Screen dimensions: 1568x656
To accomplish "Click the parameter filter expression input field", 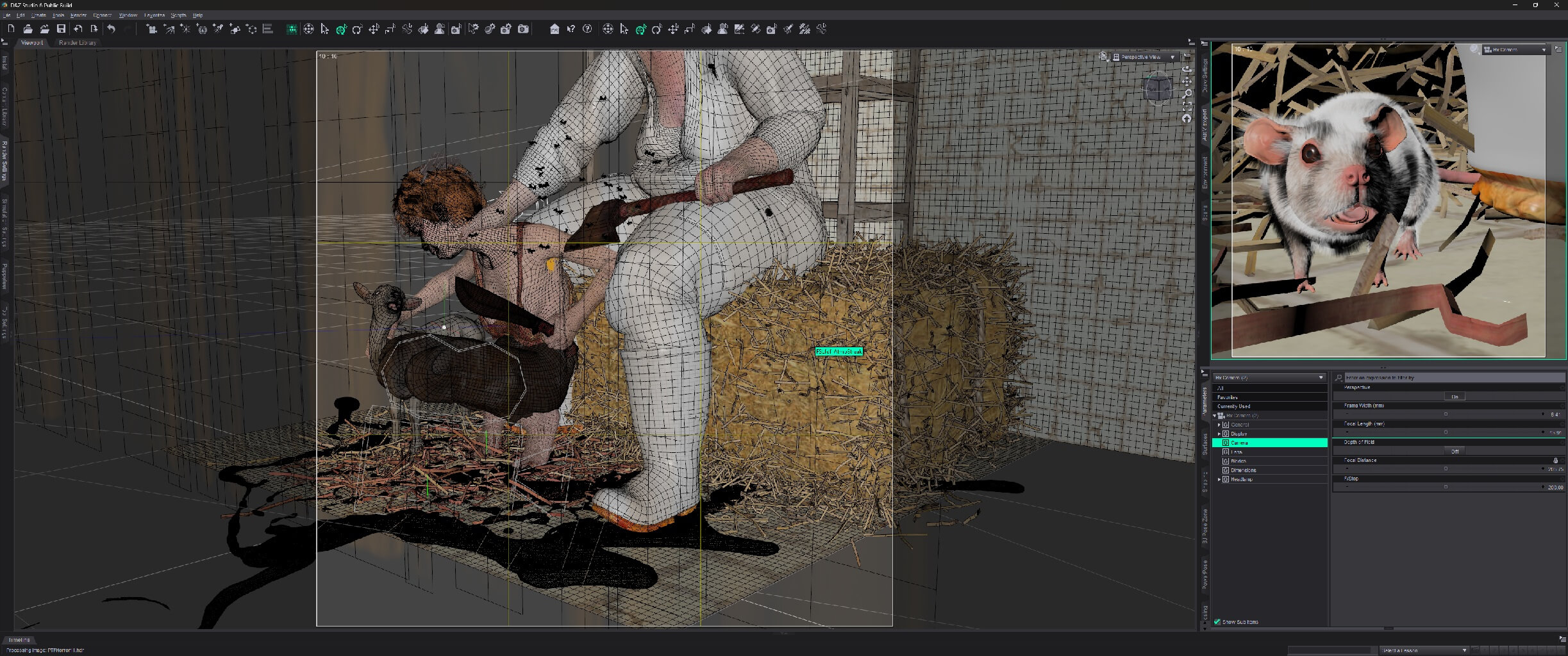I will (x=1454, y=378).
